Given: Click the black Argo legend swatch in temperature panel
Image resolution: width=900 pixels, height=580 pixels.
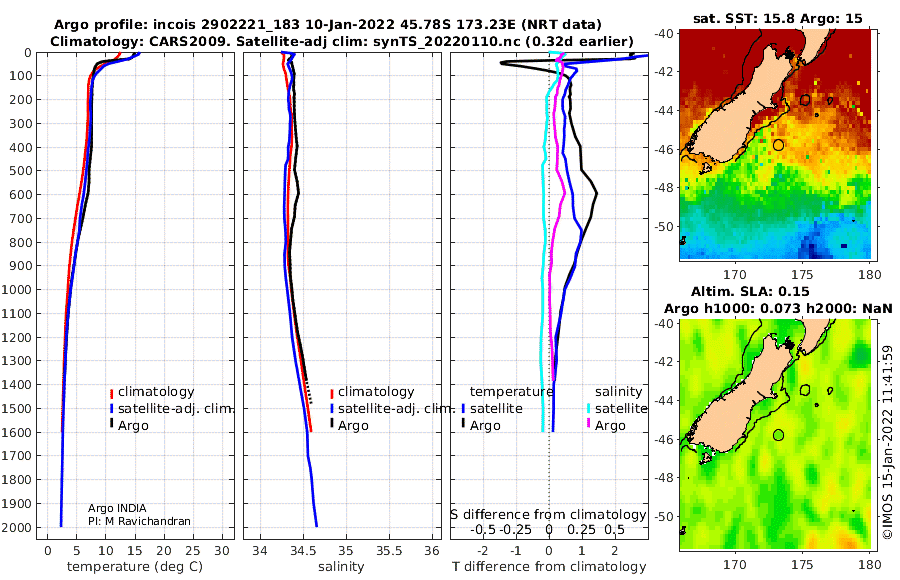Looking at the screenshot, I should [x=111, y=424].
